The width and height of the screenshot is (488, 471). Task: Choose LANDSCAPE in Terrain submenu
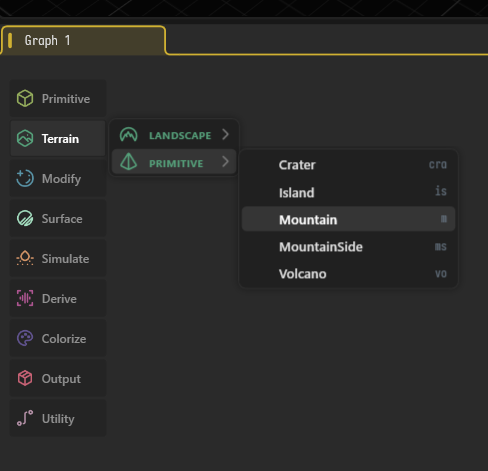click(x=174, y=135)
